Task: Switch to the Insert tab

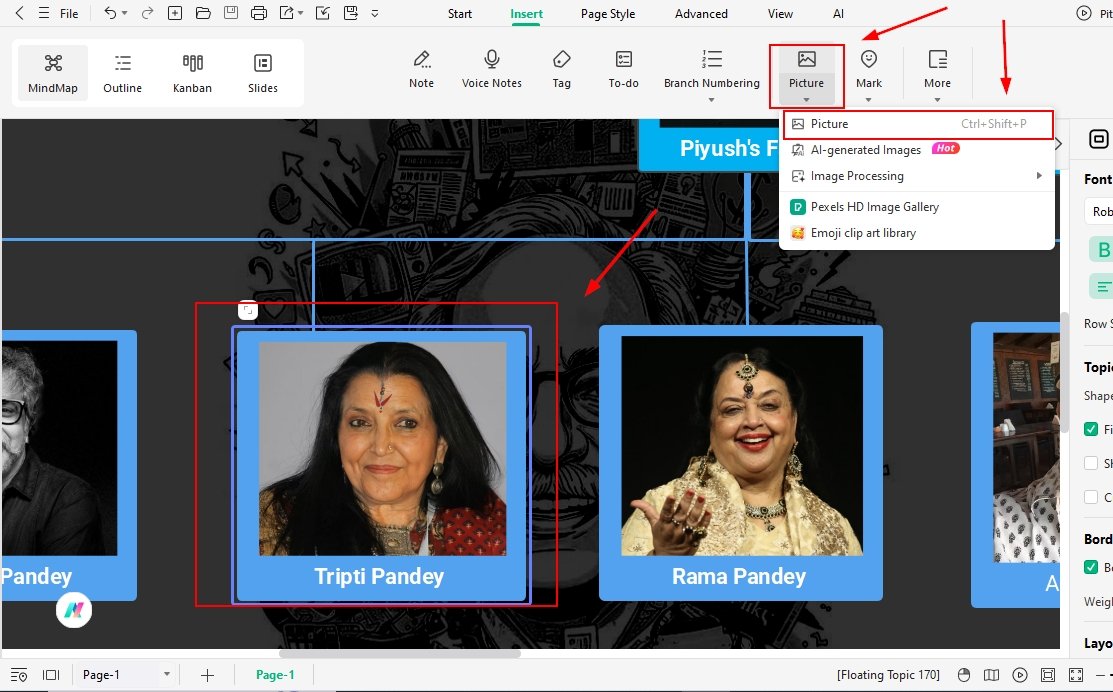Action: coord(527,13)
